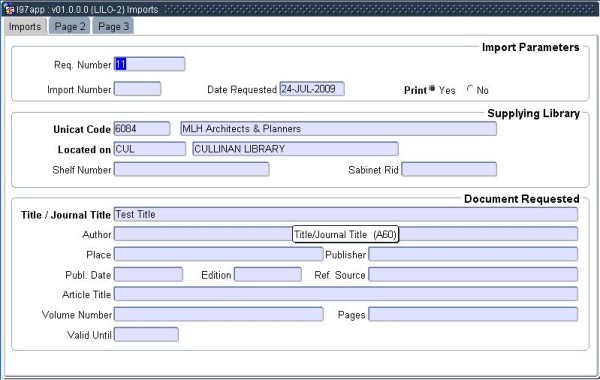Click the Edition input field
The width and height of the screenshot is (600, 380).
268,274
